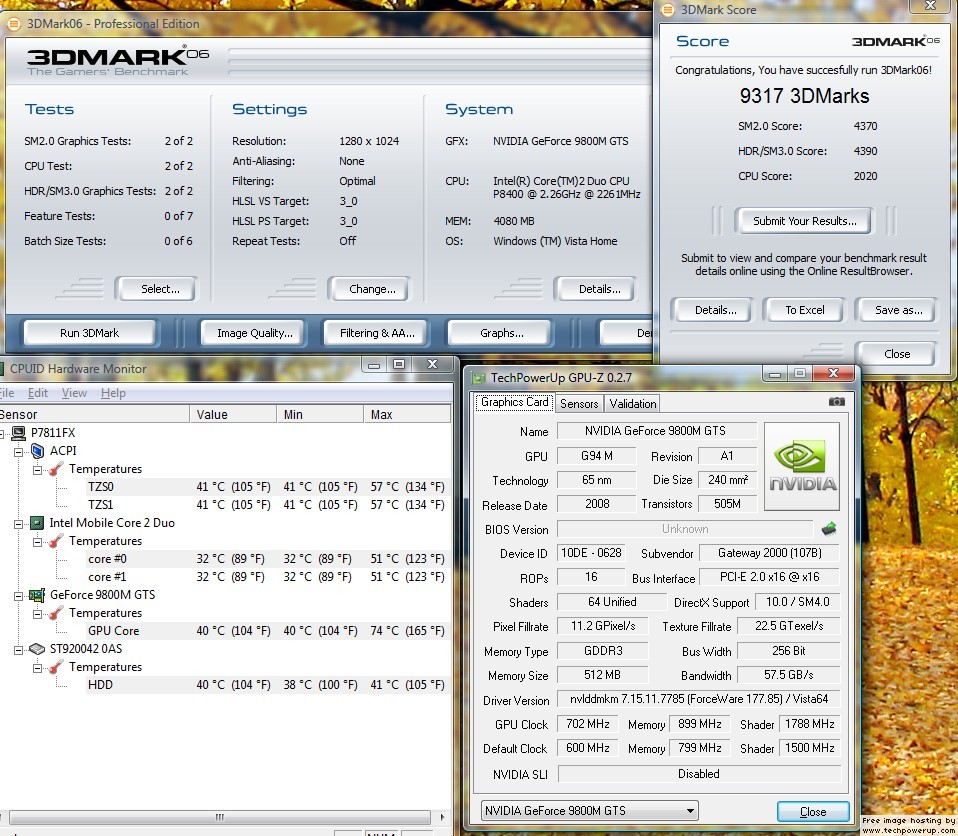Click the 3DMark06 title bar orange icon
Image resolution: width=958 pixels, height=836 pixels.
14,24
